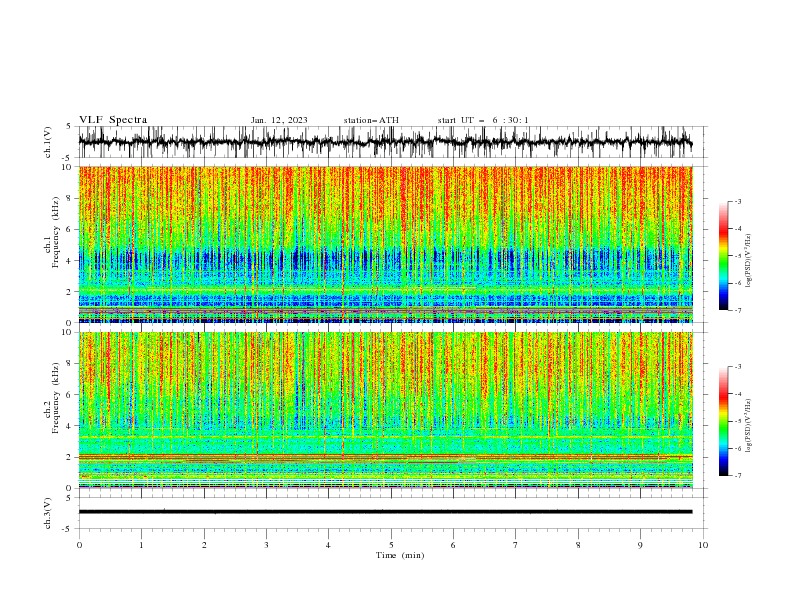This screenshot has width=792, height=612.
Task: Click the ch.3(V) axis label
Action: click(x=48, y=513)
